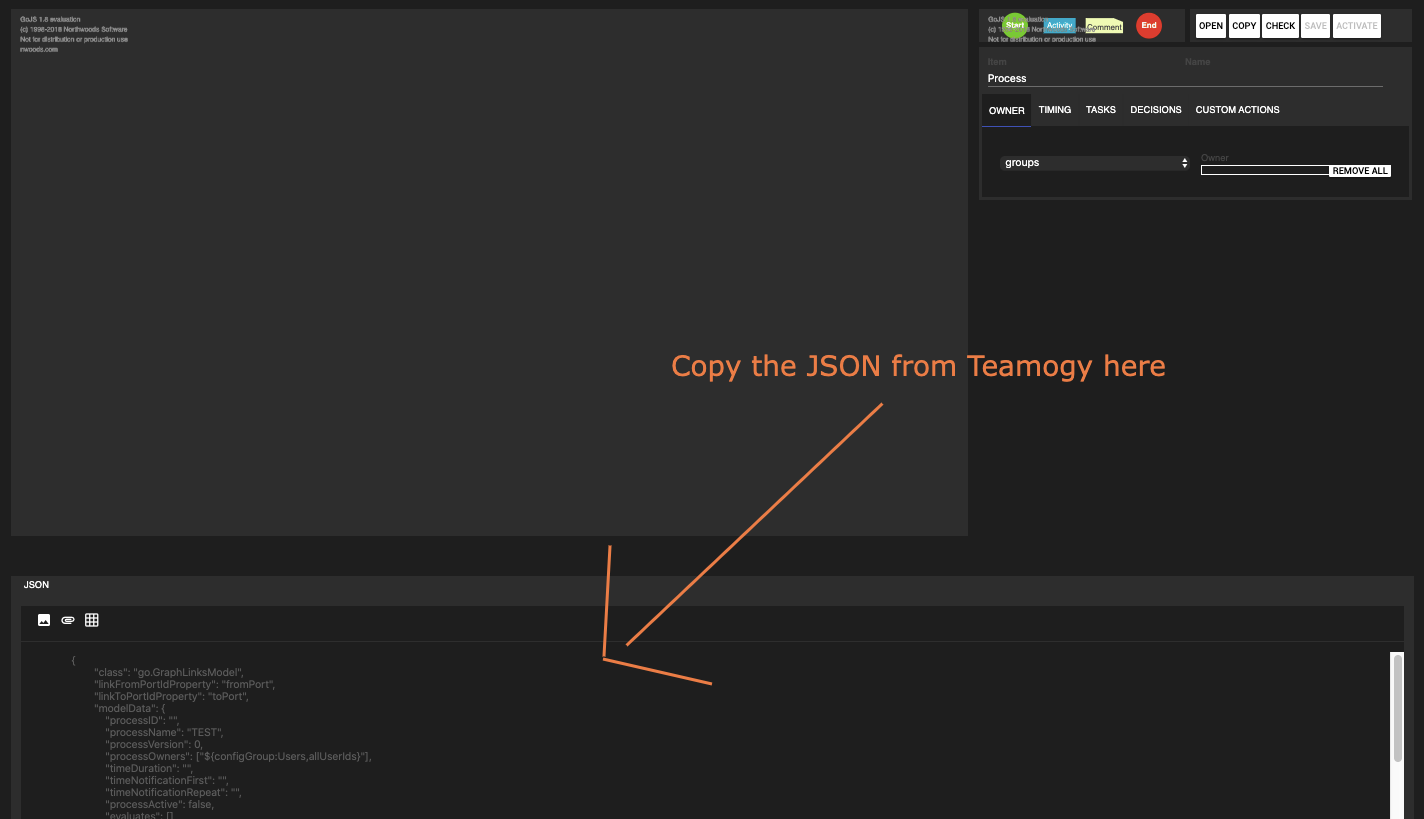Image resolution: width=1424 pixels, height=819 pixels.
Task: Switch to the TIMING tab
Action: tap(1055, 110)
